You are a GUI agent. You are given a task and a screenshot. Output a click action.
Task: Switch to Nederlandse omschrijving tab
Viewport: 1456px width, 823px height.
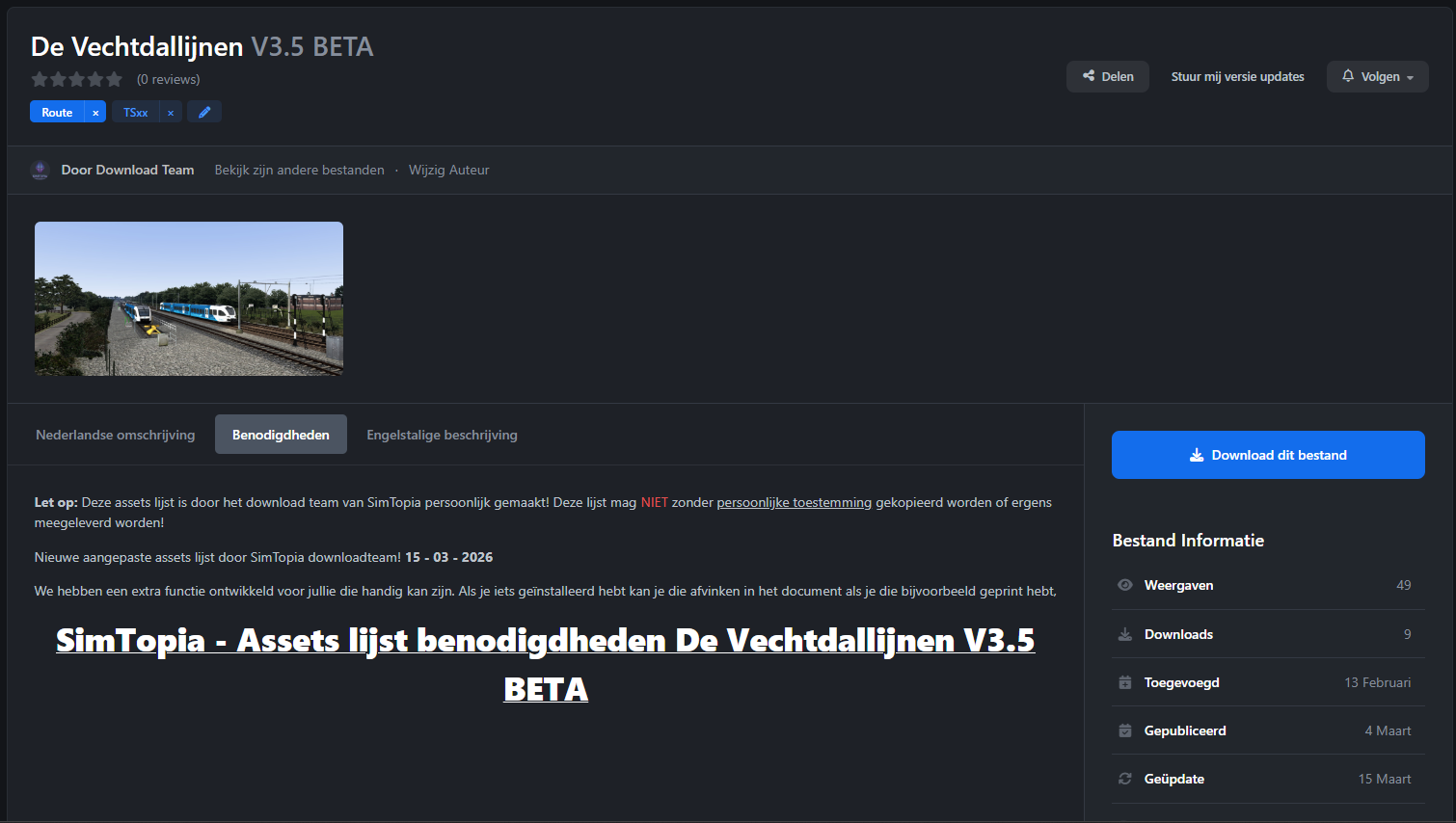115,435
